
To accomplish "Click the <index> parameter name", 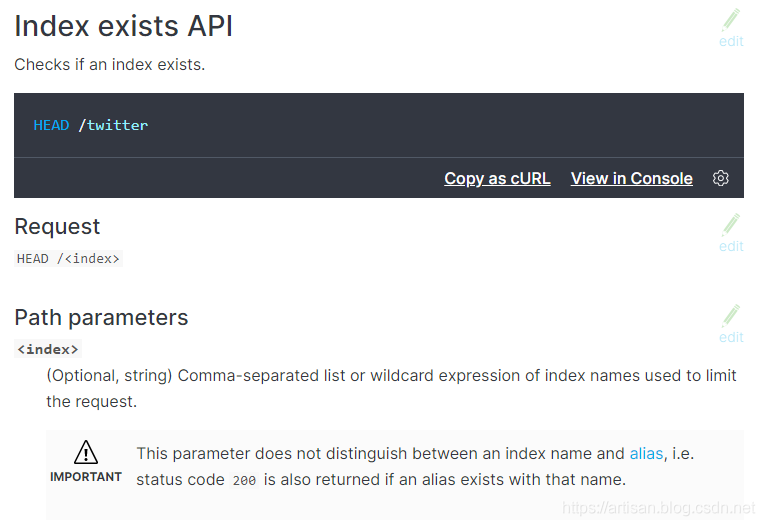I will 48,349.
